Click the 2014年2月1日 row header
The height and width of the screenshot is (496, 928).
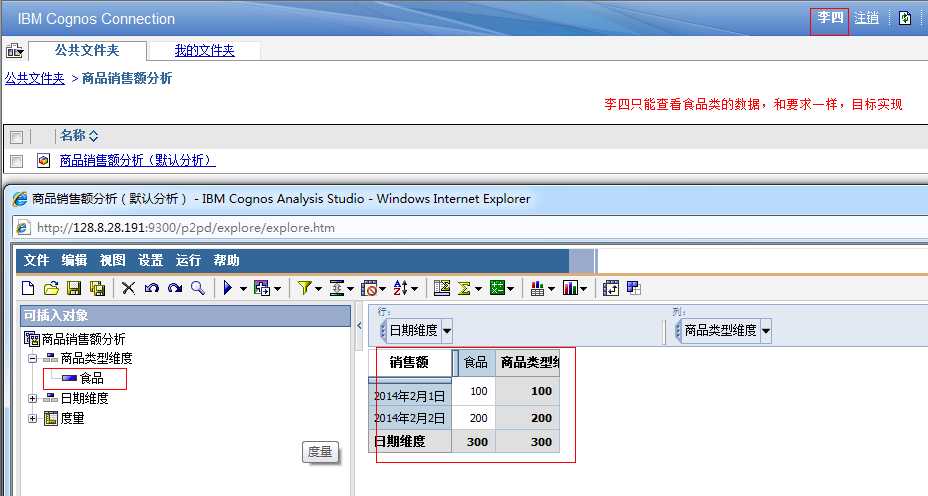pos(410,394)
